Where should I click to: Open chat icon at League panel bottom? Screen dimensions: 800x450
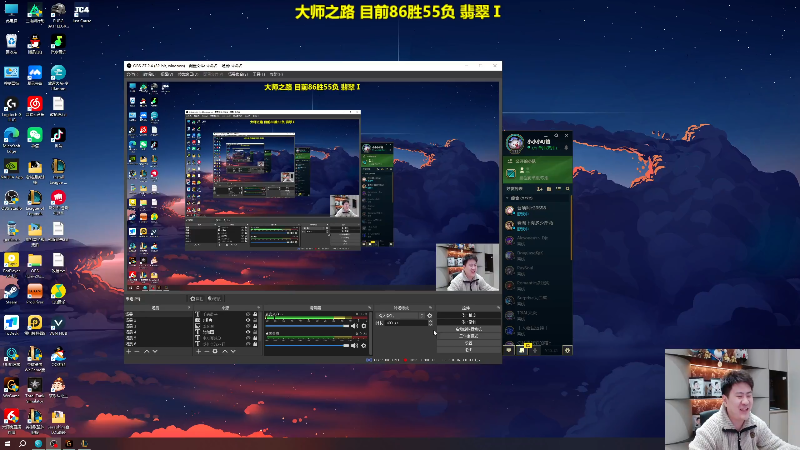pyautogui.click(x=509, y=350)
